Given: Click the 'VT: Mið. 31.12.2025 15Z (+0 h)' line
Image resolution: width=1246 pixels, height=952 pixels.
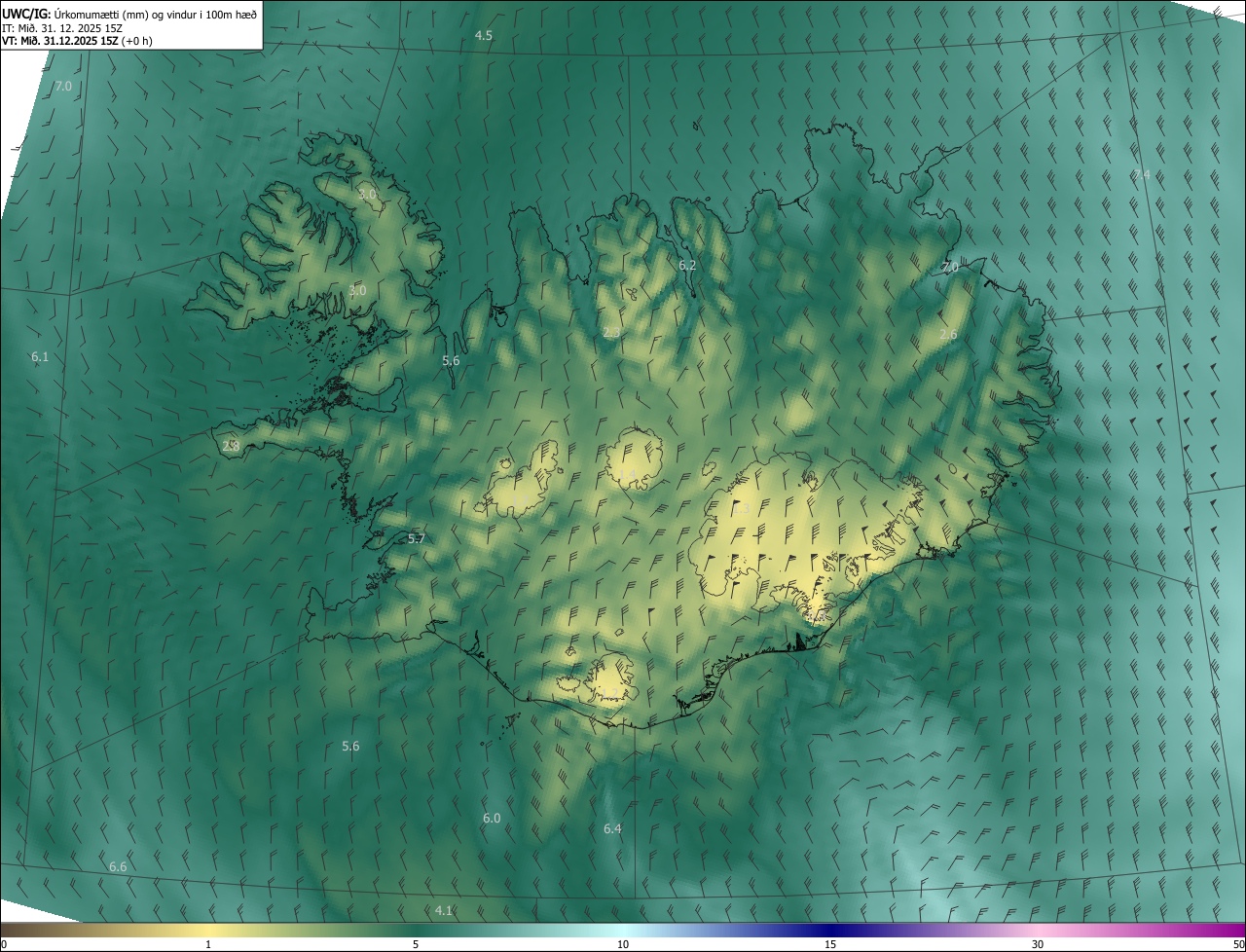Looking at the screenshot, I should 77,41.
